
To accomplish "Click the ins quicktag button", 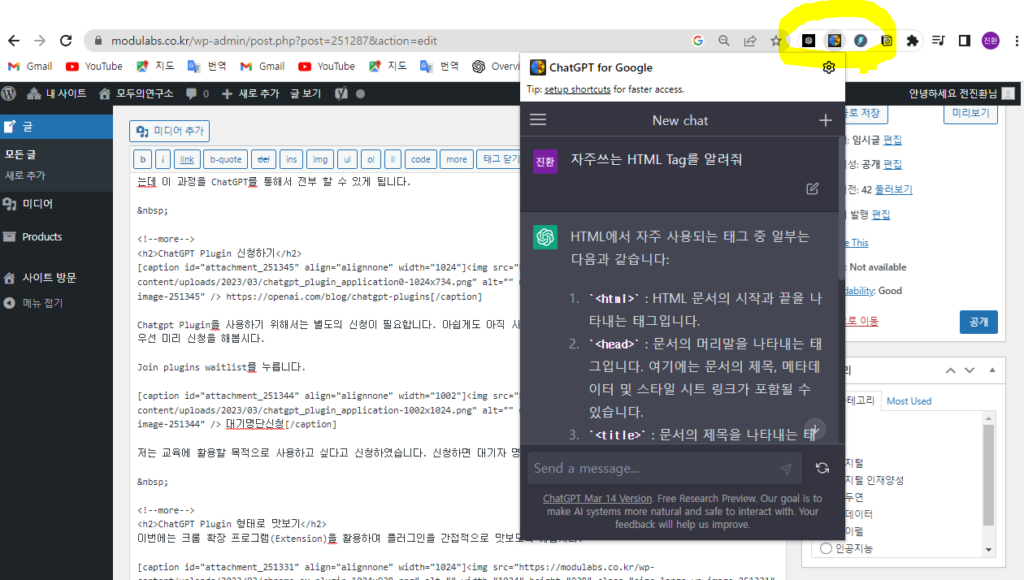I will click(291, 159).
